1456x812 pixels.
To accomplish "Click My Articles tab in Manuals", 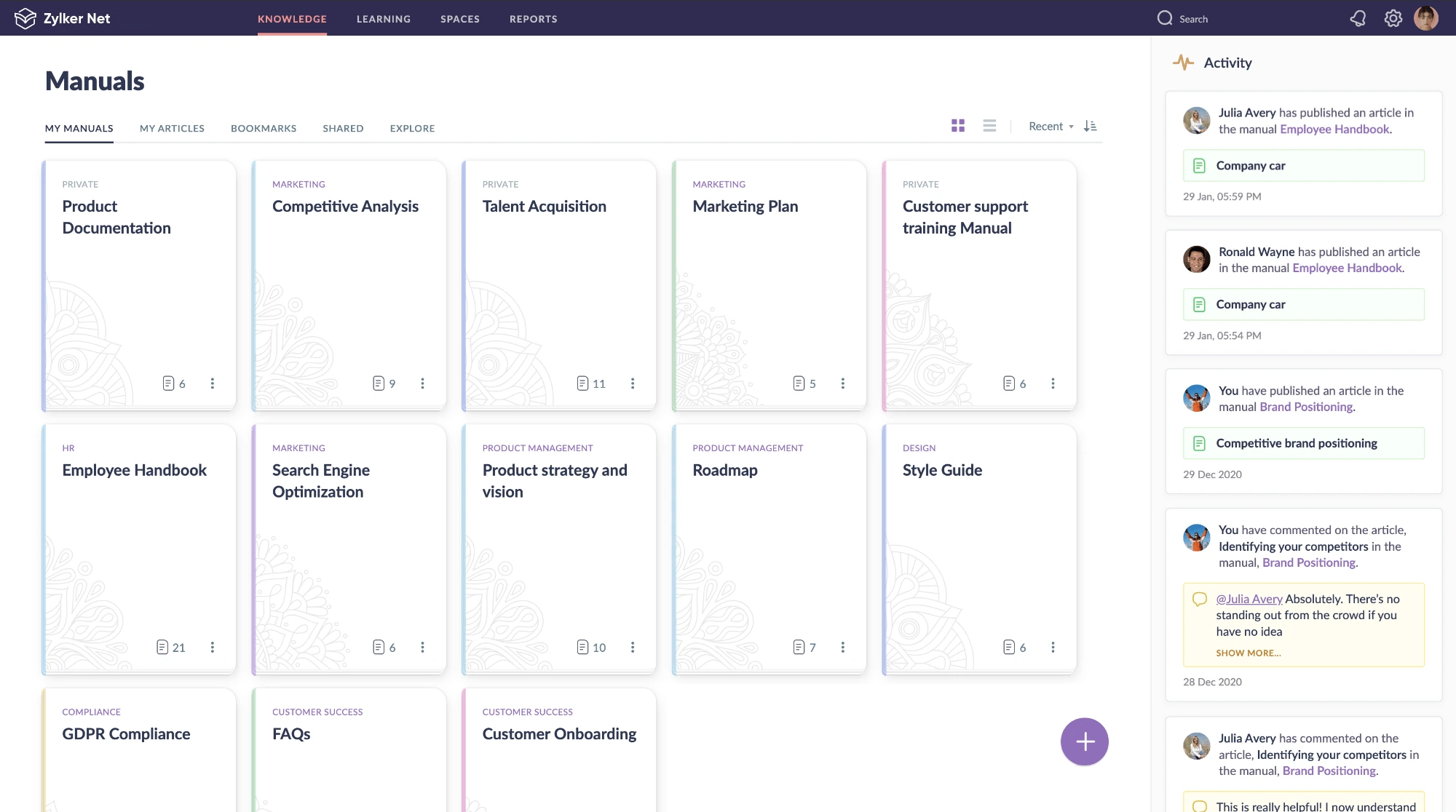I will [x=171, y=128].
